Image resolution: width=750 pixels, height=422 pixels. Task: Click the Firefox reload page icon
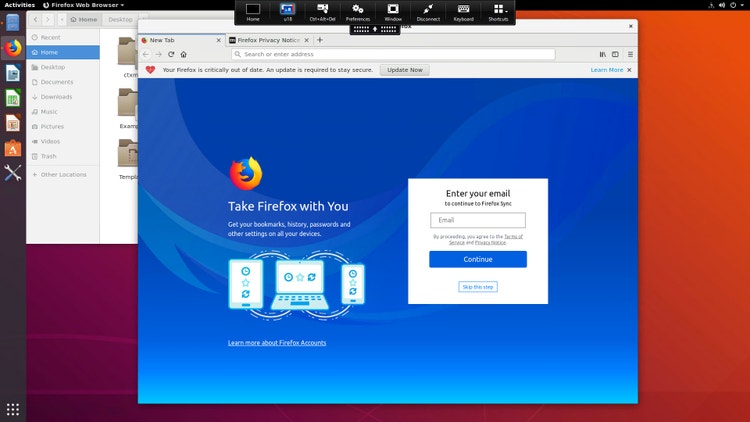tap(171, 54)
